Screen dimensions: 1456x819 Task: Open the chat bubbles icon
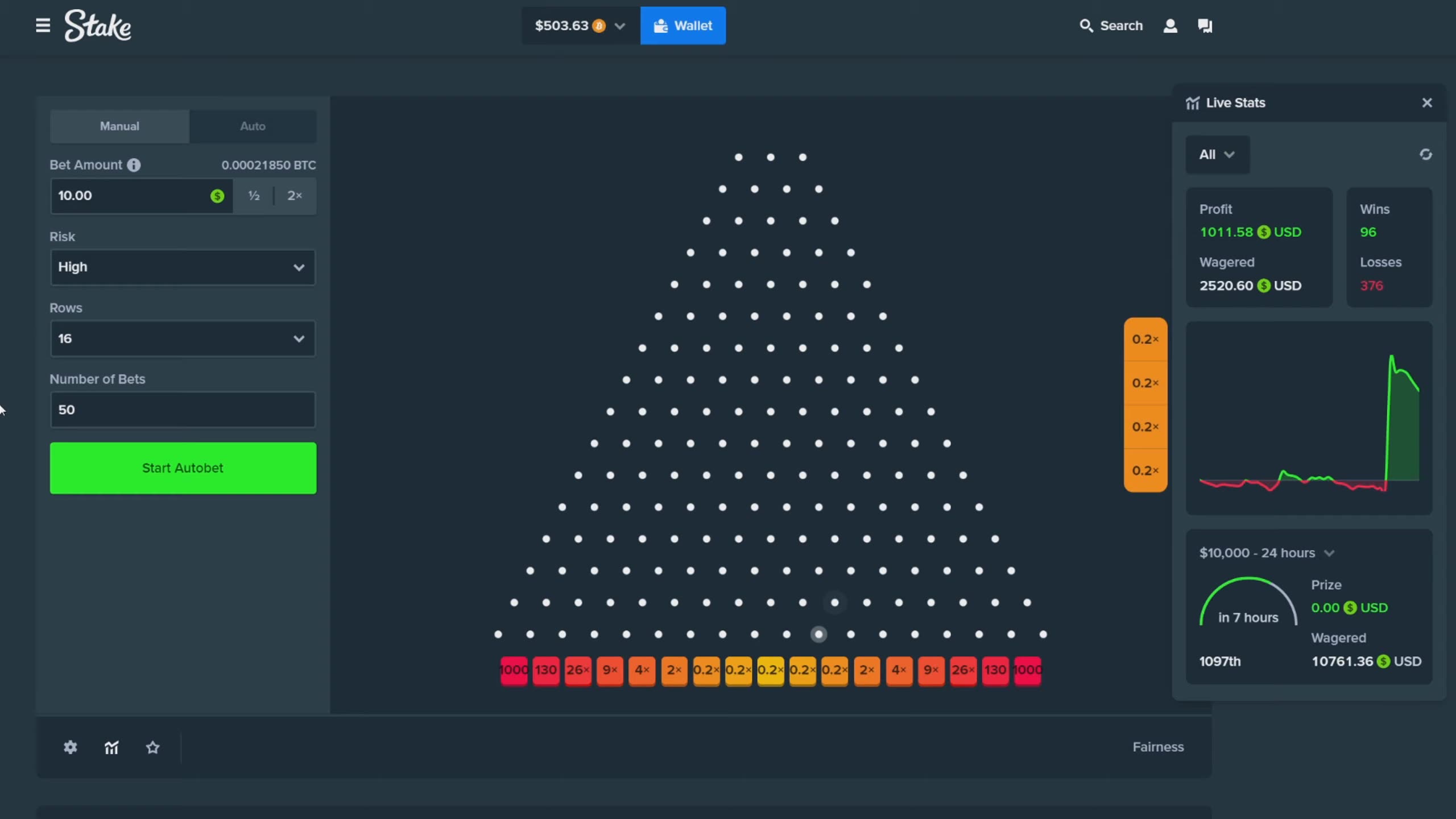(x=1205, y=26)
